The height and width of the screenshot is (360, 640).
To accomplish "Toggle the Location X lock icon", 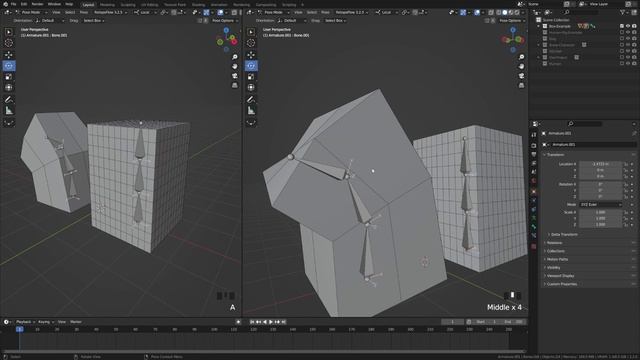I will [x=626, y=164].
